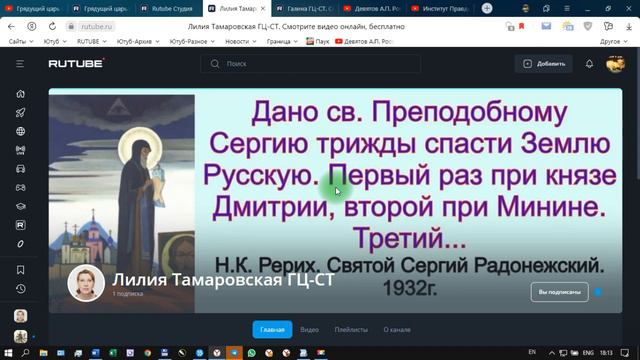Click the ENG language indicator in tray
This screenshot has height=360, width=640.
[588, 353]
